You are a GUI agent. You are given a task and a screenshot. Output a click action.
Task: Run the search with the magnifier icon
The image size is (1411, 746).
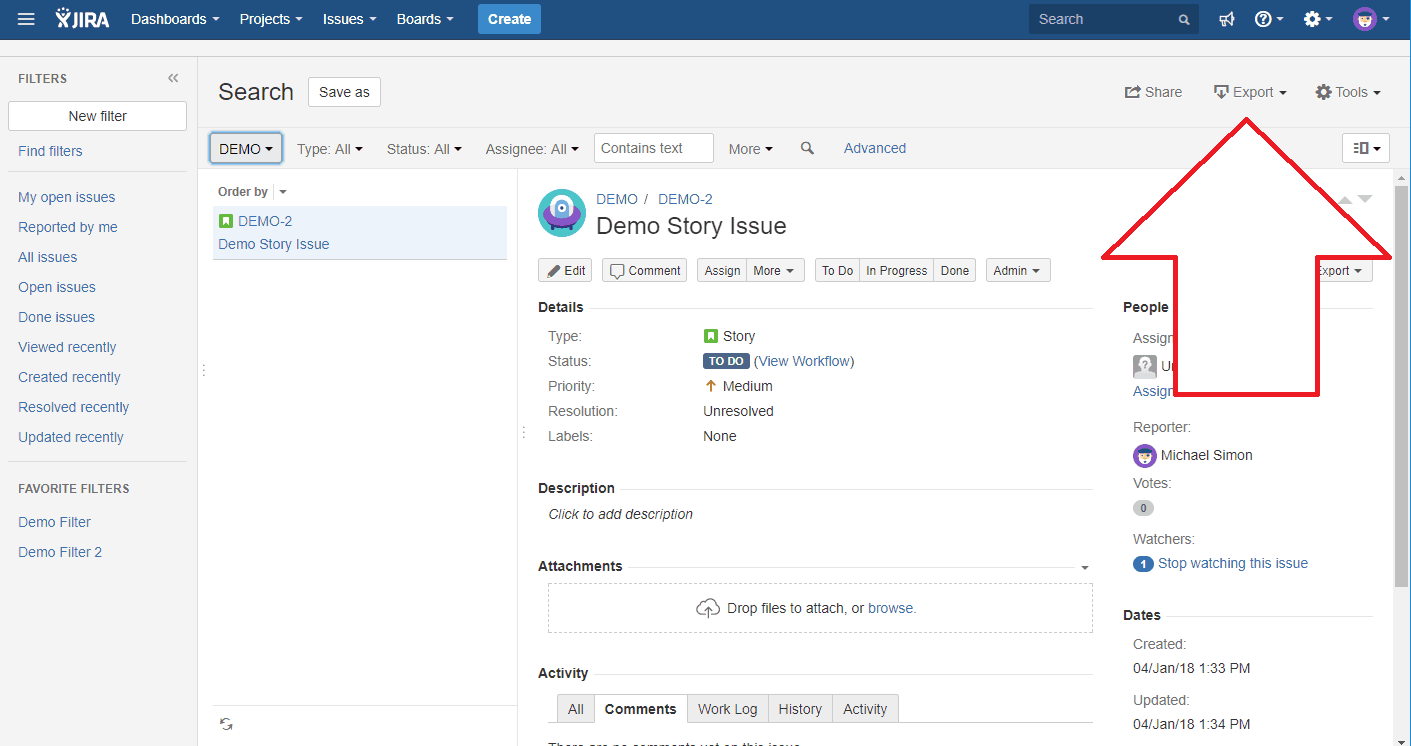click(807, 148)
